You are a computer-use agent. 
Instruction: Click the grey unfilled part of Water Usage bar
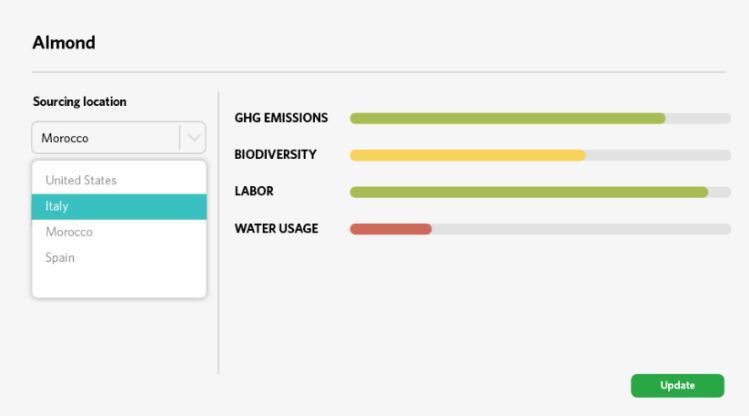click(x=580, y=229)
